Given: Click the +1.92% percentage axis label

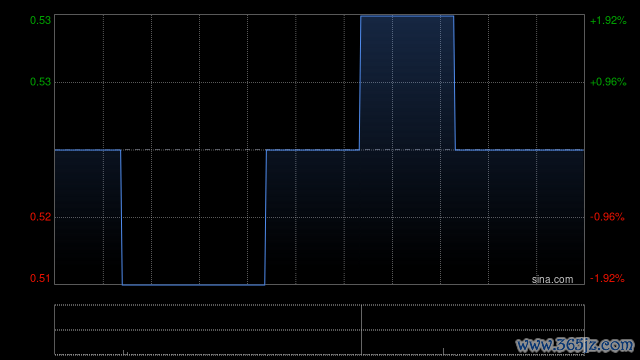Looking at the screenshot, I should pyautogui.click(x=608, y=20).
